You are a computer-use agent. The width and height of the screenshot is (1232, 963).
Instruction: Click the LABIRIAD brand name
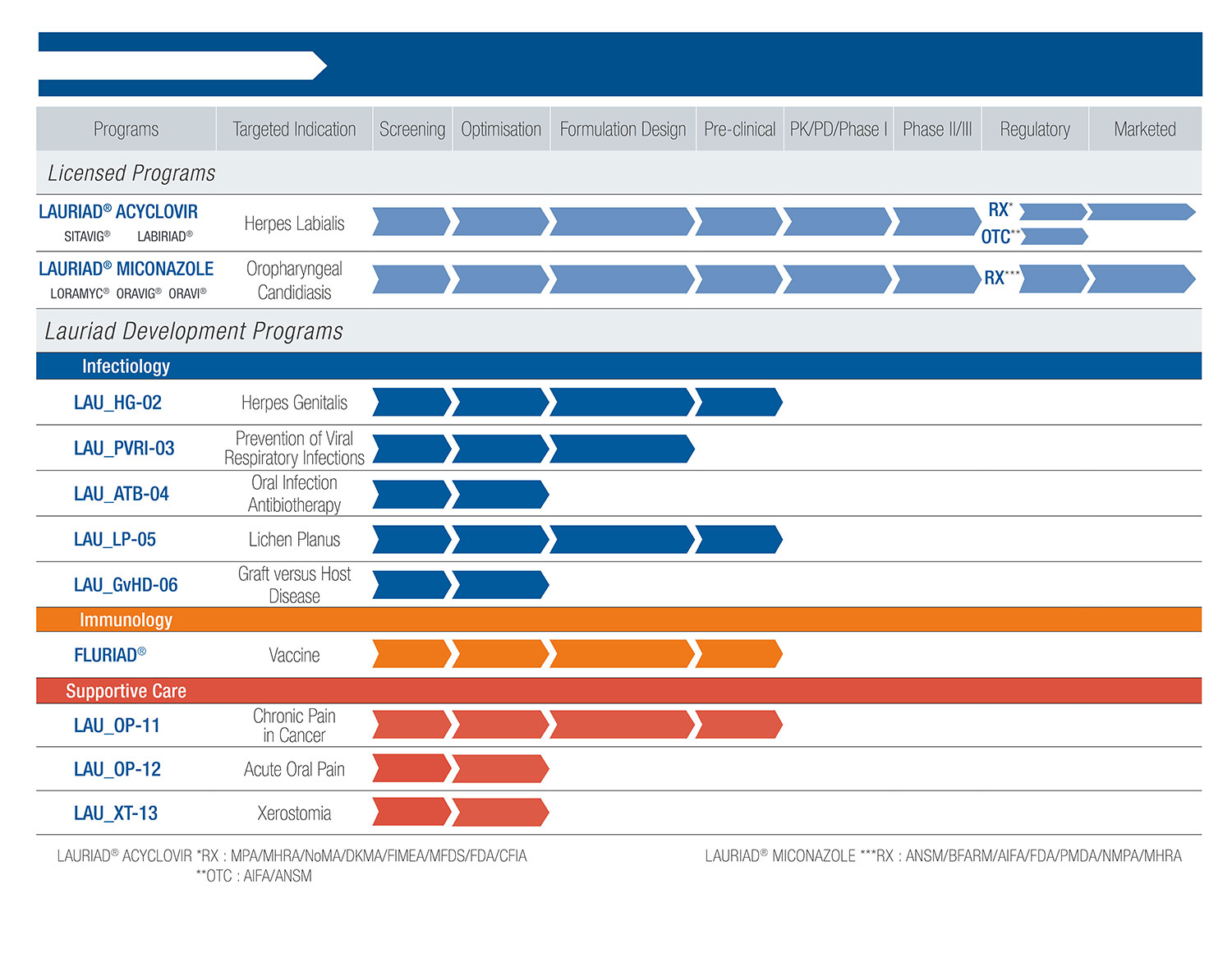[165, 237]
